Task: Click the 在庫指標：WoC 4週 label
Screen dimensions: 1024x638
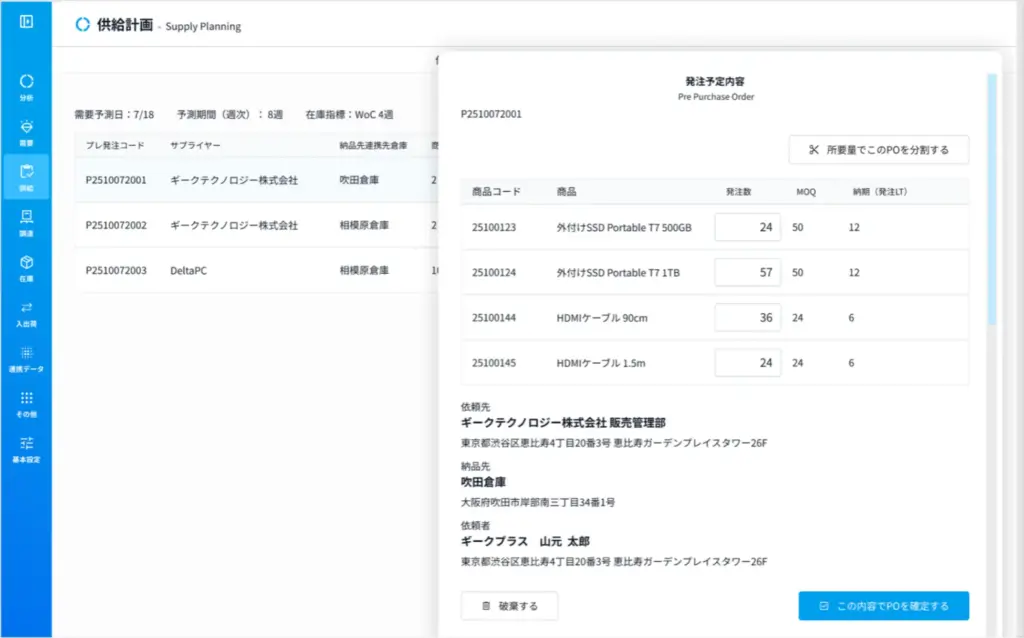Action: (x=349, y=114)
